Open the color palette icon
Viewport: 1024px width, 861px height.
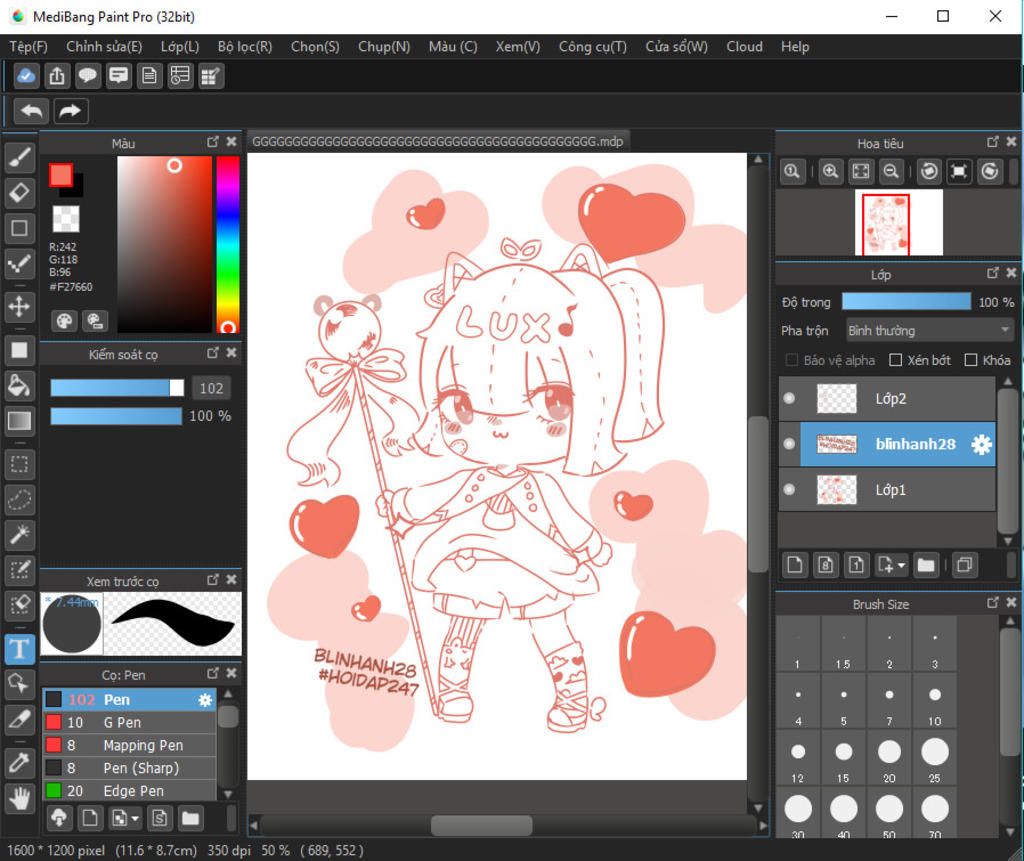click(x=64, y=321)
